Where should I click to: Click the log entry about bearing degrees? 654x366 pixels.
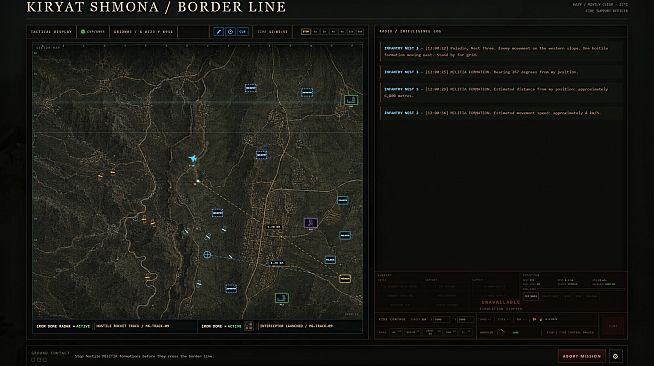coord(501,72)
